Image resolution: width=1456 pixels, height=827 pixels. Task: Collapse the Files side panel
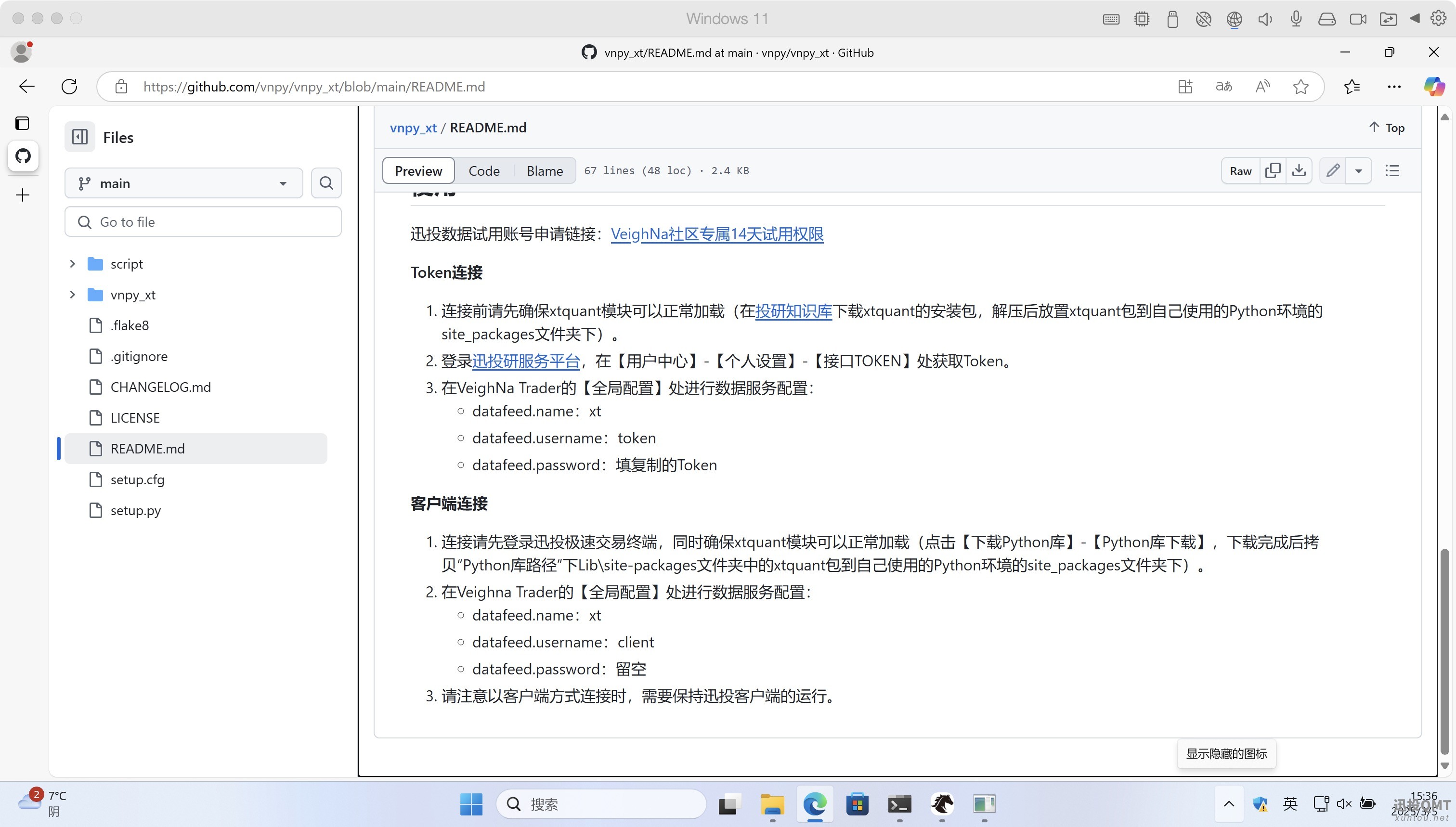79,137
